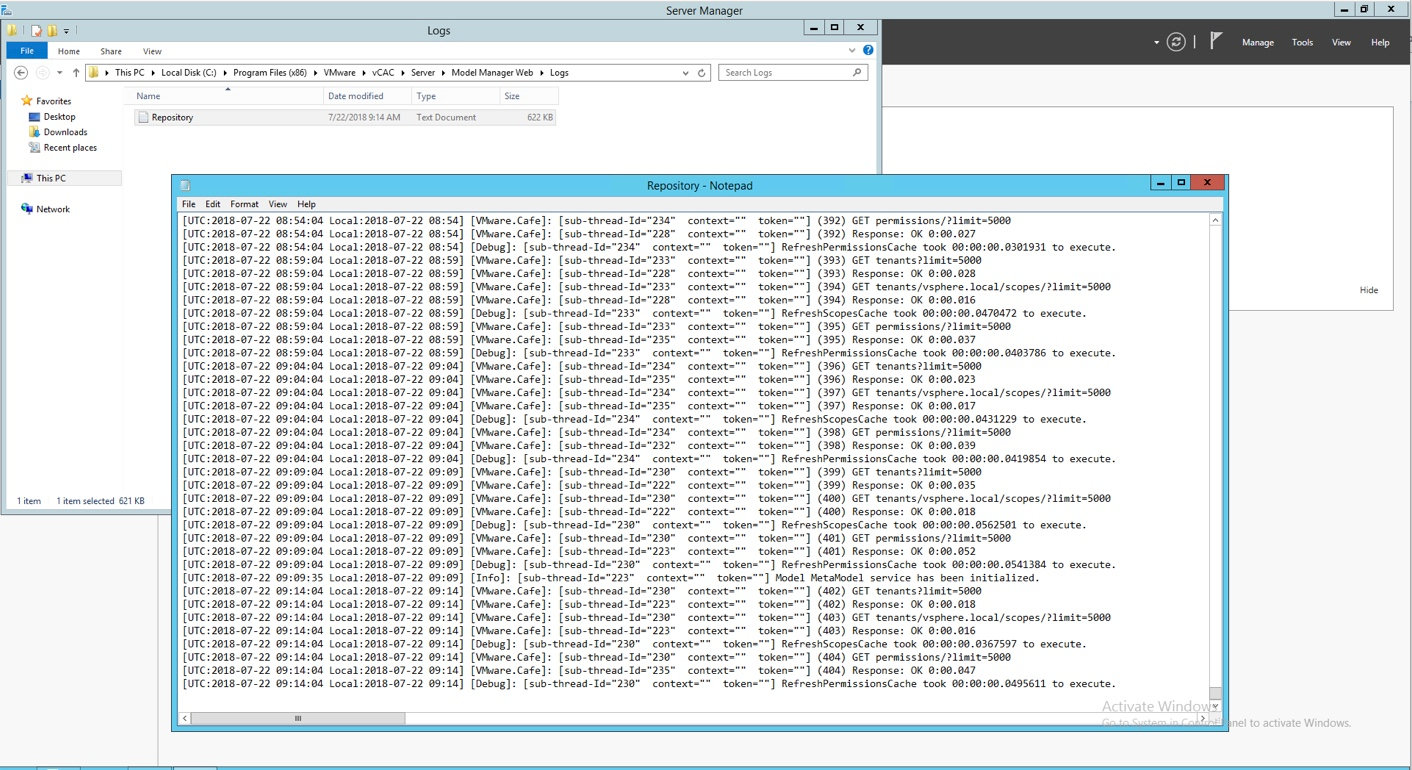Expand the Explorer ribbon with the chevron

(x=853, y=50)
